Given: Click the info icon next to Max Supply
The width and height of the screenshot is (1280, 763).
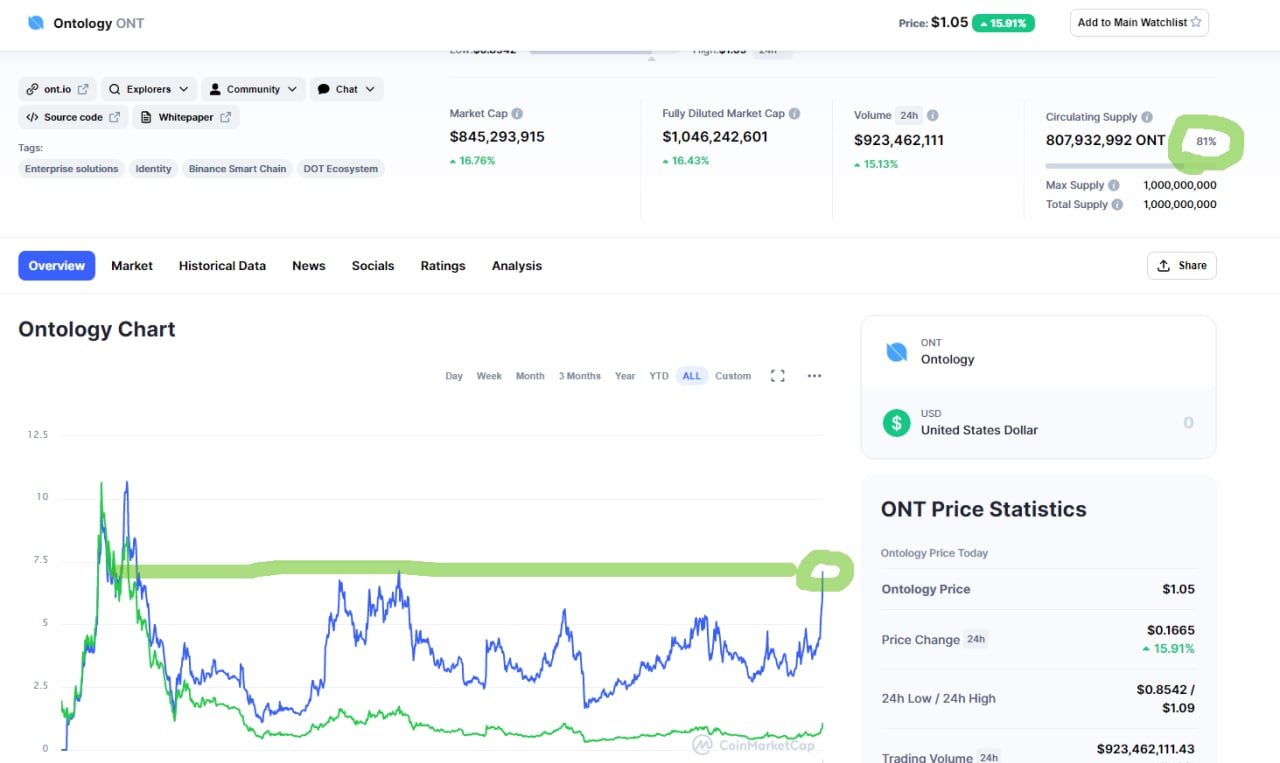Looking at the screenshot, I should (1114, 185).
